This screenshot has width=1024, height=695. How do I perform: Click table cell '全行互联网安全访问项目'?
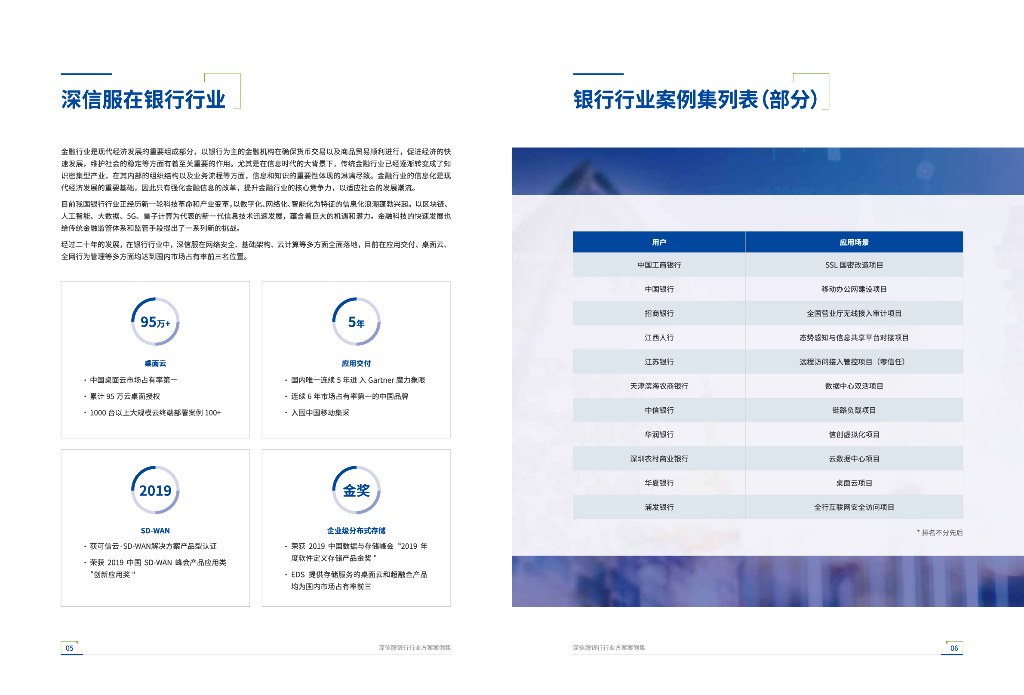click(854, 507)
